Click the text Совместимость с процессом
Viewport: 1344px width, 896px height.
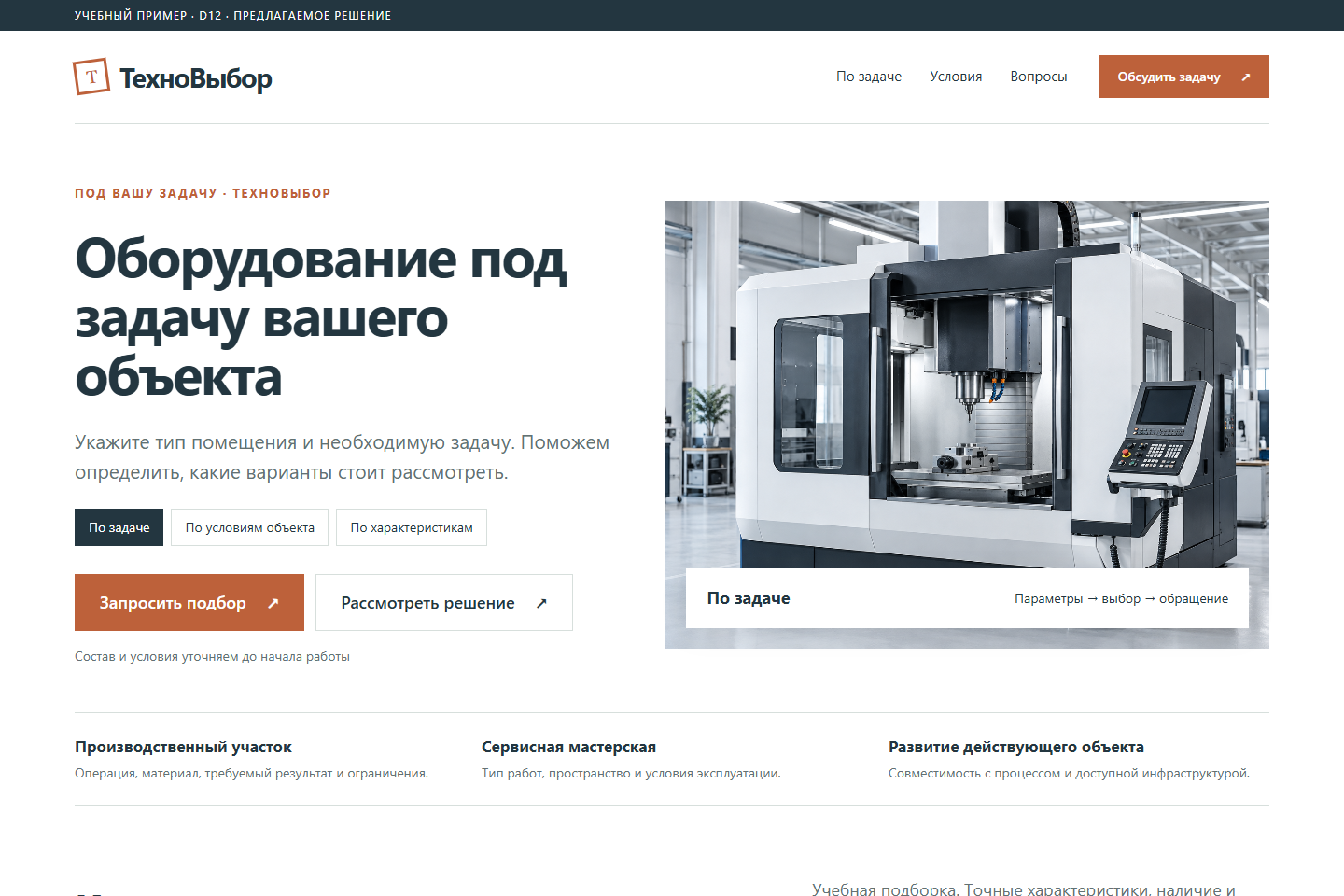1069,773
